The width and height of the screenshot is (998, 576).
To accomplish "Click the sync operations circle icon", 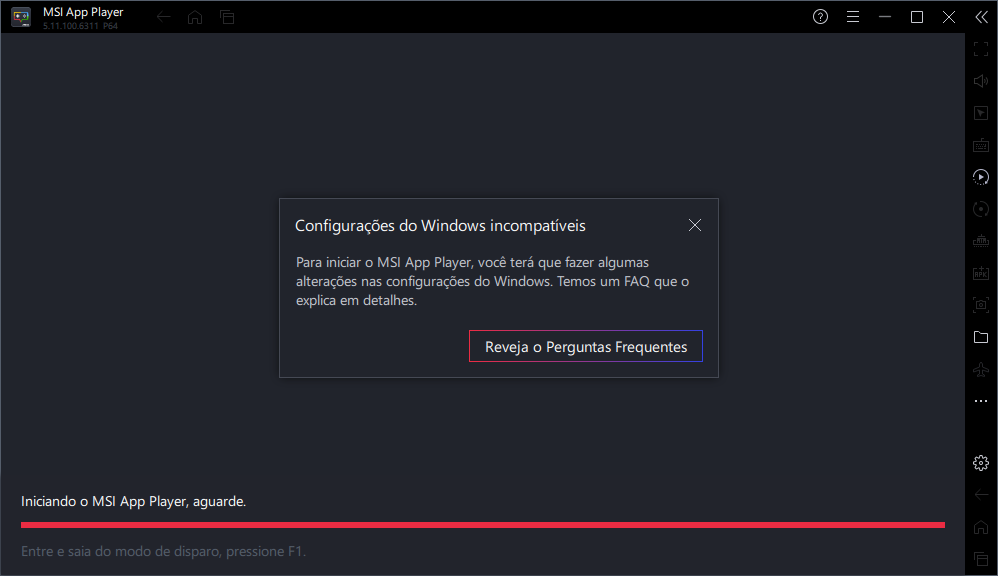I will click(981, 209).
